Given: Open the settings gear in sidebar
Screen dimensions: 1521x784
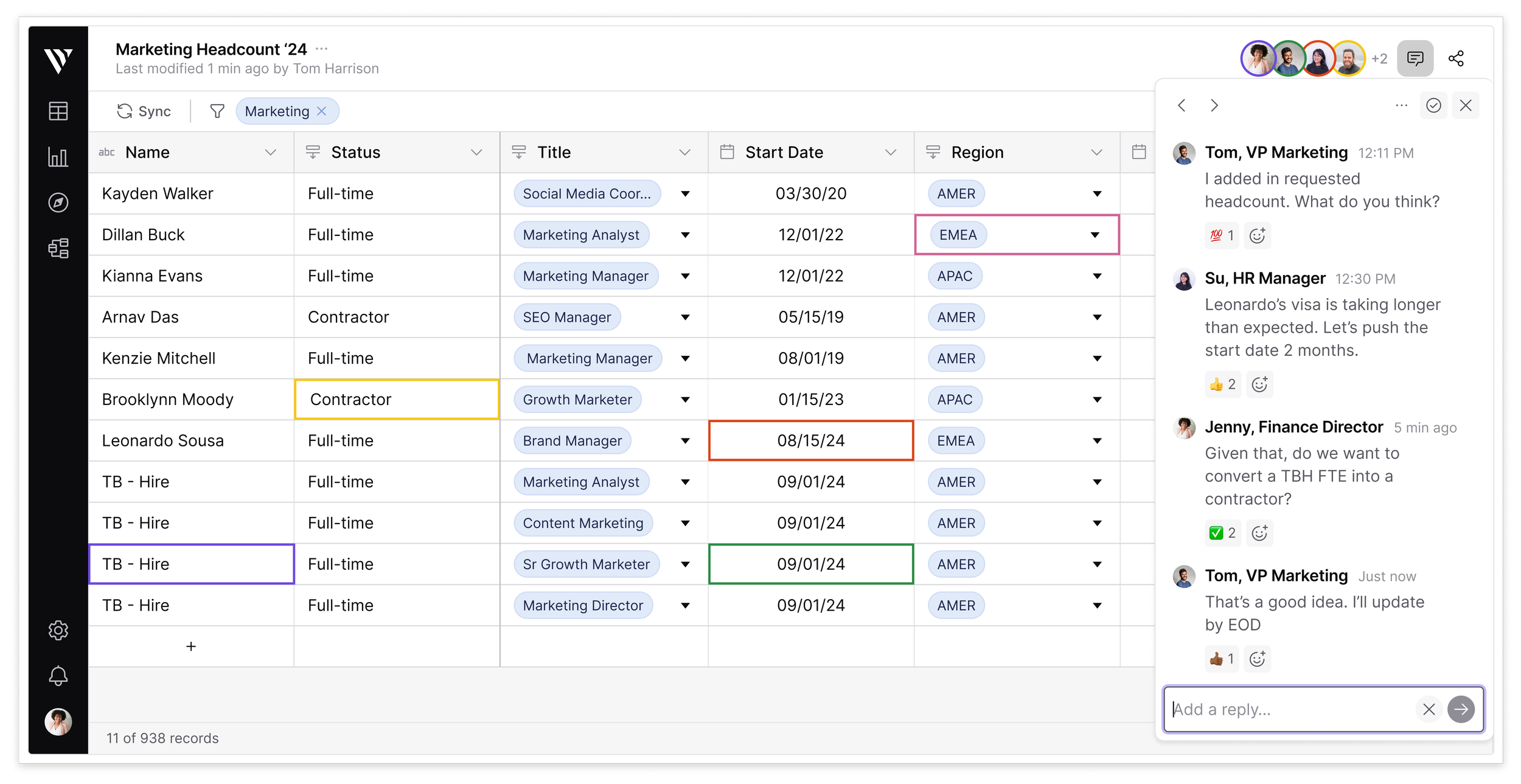Looking at the screenshot, I should pos(58,630).
